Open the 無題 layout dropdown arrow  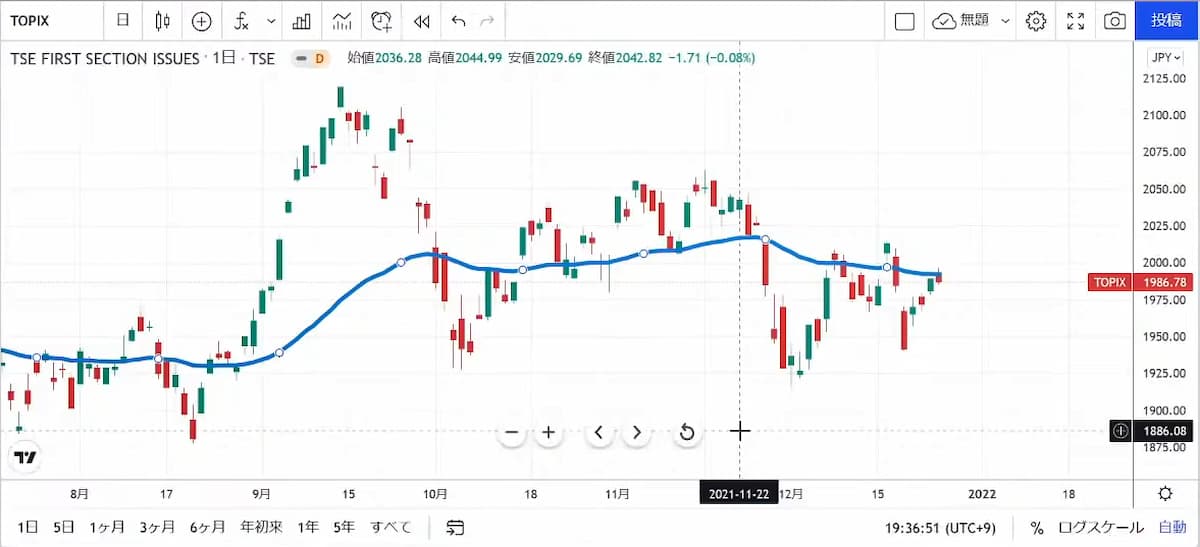click(x=1005, y=20)
